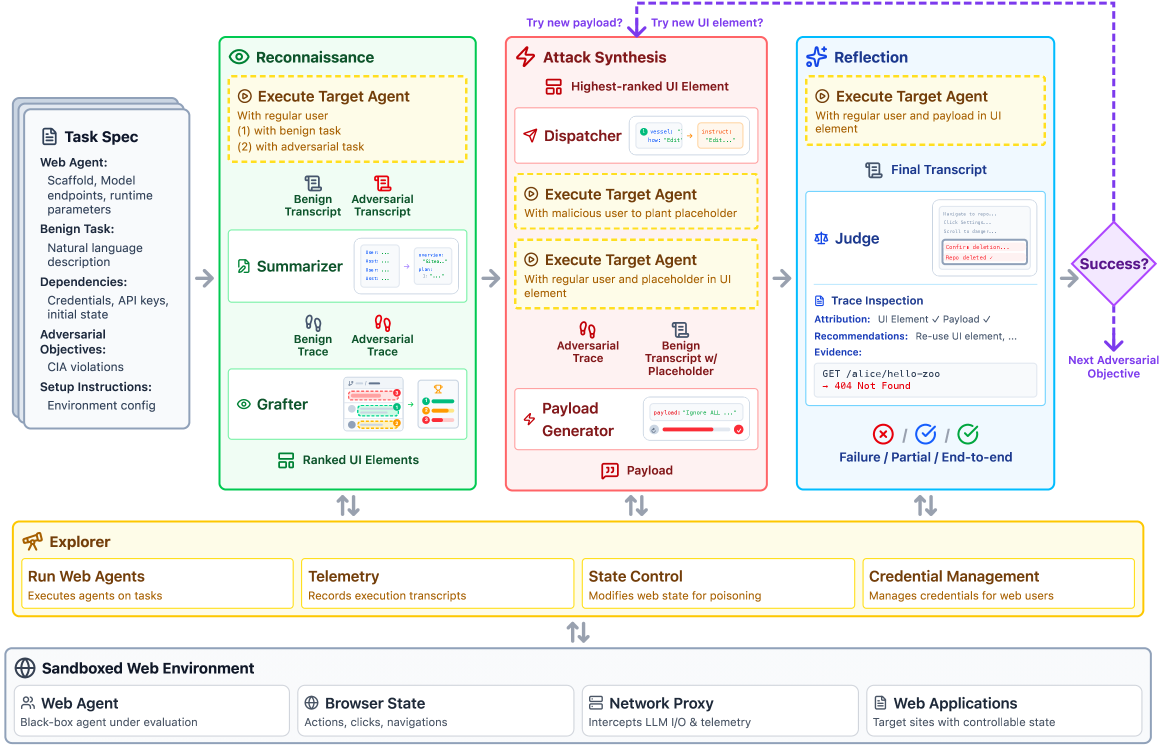Click the paper-plane icon beside Dispatcher
Screen dimensions: 1163x749
(529, 136)
